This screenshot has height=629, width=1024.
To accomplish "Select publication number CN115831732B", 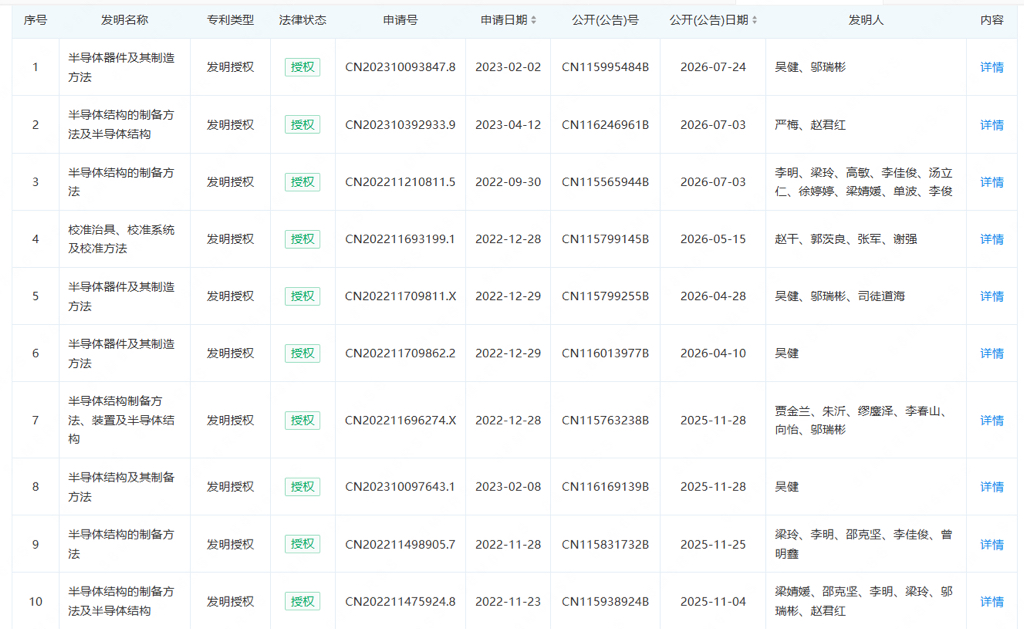I will (605, 545).
